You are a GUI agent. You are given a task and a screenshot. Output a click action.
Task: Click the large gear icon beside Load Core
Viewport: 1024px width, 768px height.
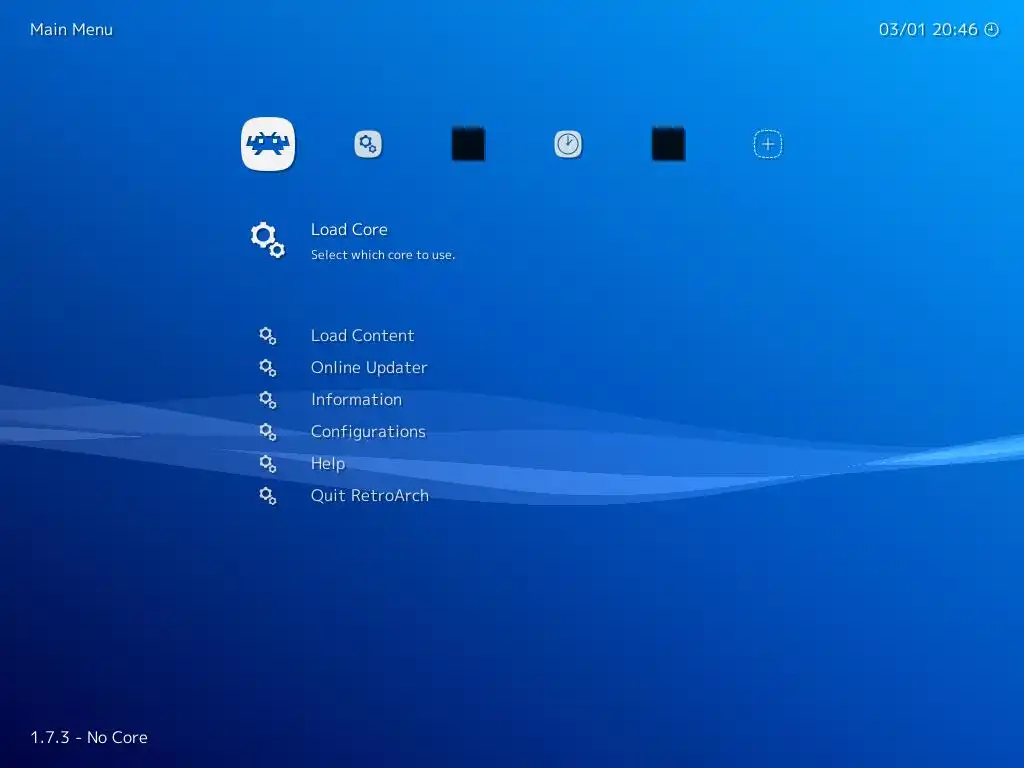268,240
